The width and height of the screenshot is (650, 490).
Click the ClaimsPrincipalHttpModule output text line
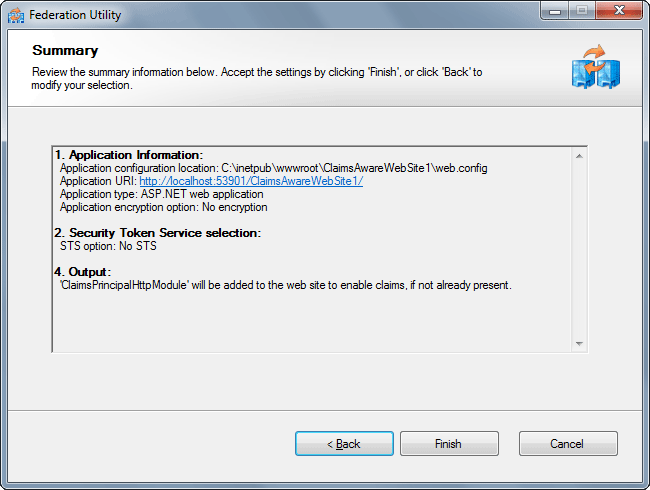pos(285,285)
